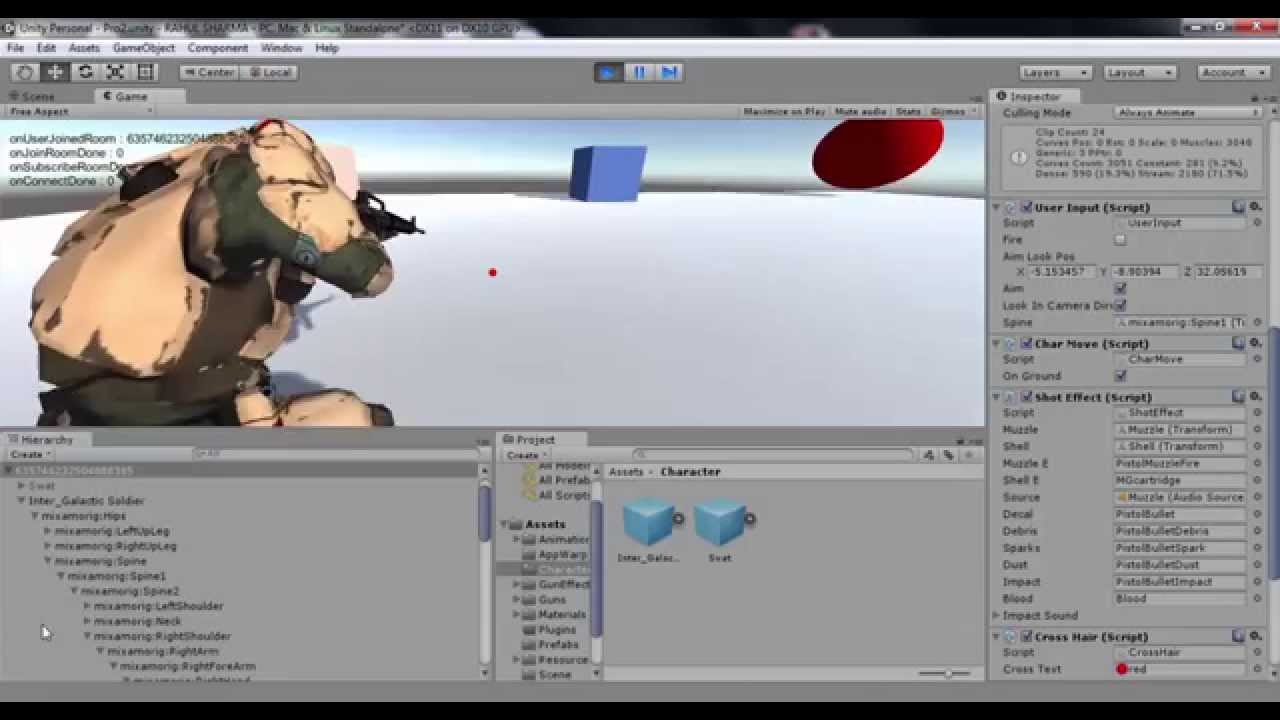Image resolution: width=1280 pixels, height=720 pixels.
Task: Open object picker for Dust field
Action: (1257, 565)
